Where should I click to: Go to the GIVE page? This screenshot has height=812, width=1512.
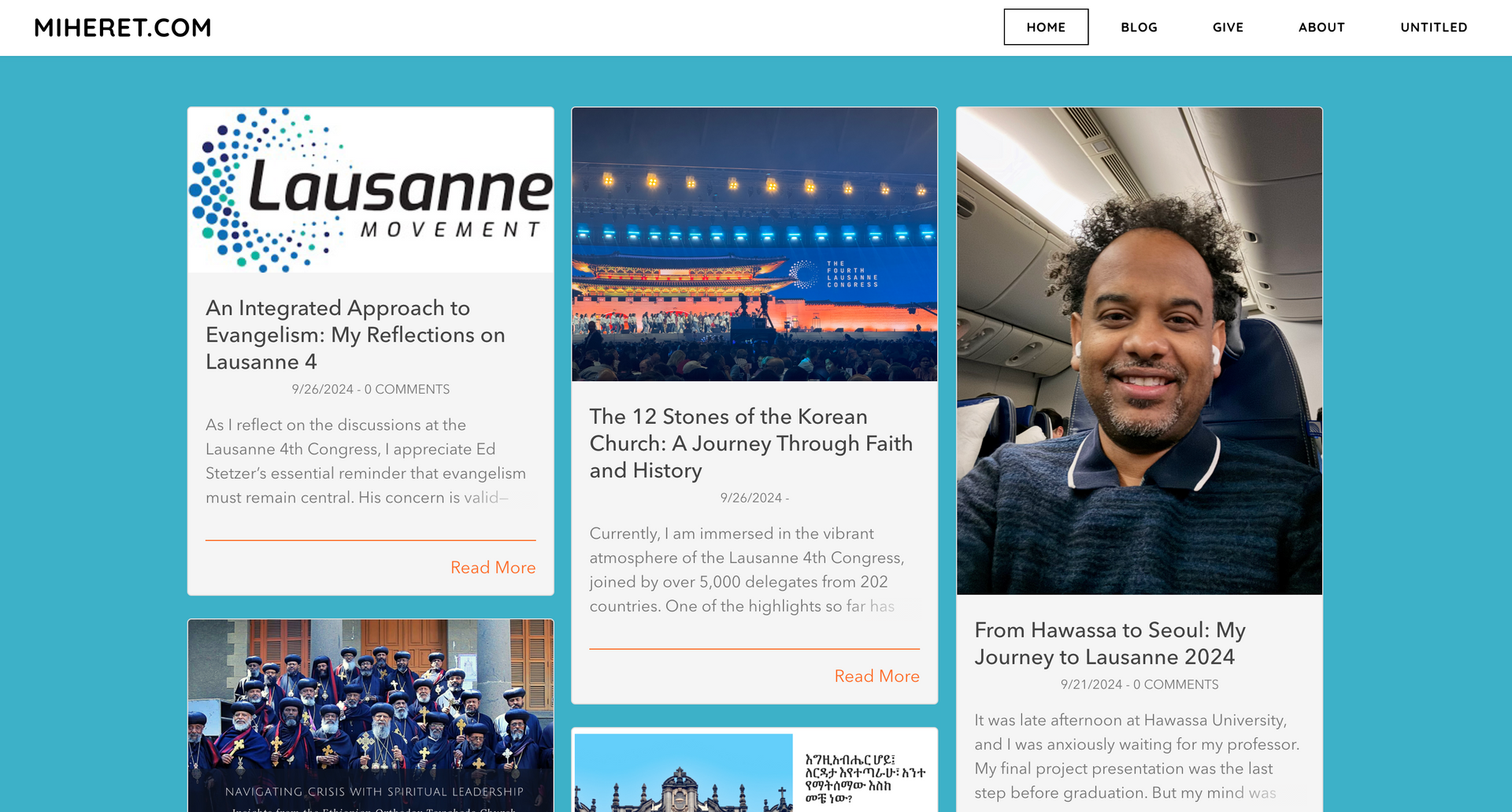point(1228,27)
